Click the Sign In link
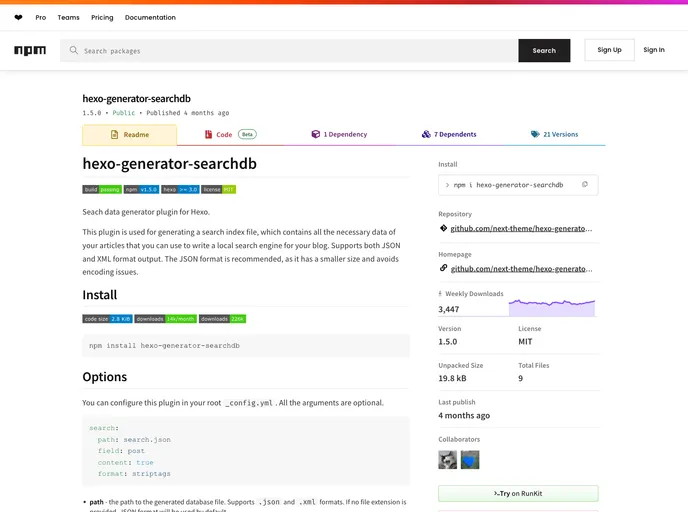Screen dimensions: 688x512 click(x=654, y=50)
